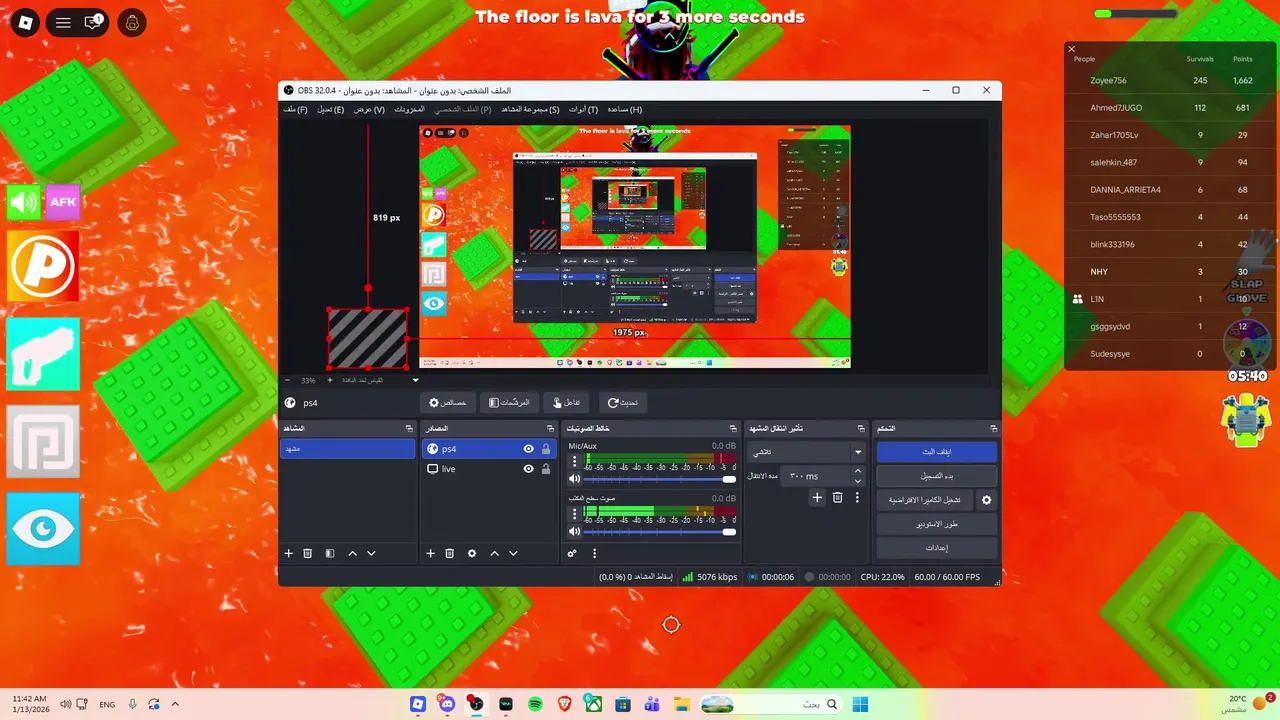1280x720 pixels.
Task: Add a scene transition with plus icon
Action: (817, 497)
